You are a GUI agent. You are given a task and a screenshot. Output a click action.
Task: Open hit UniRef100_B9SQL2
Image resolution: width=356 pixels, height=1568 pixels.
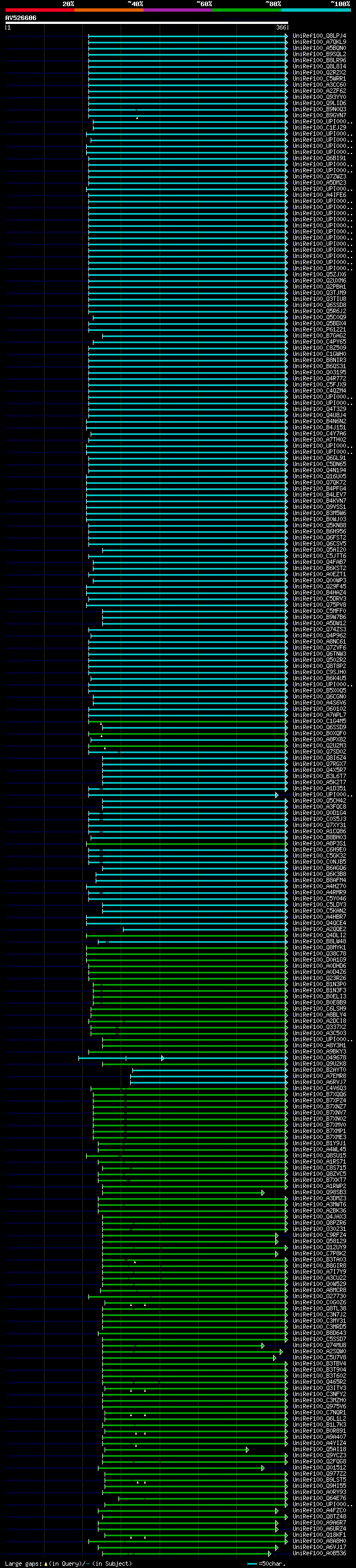click(319, 54)
